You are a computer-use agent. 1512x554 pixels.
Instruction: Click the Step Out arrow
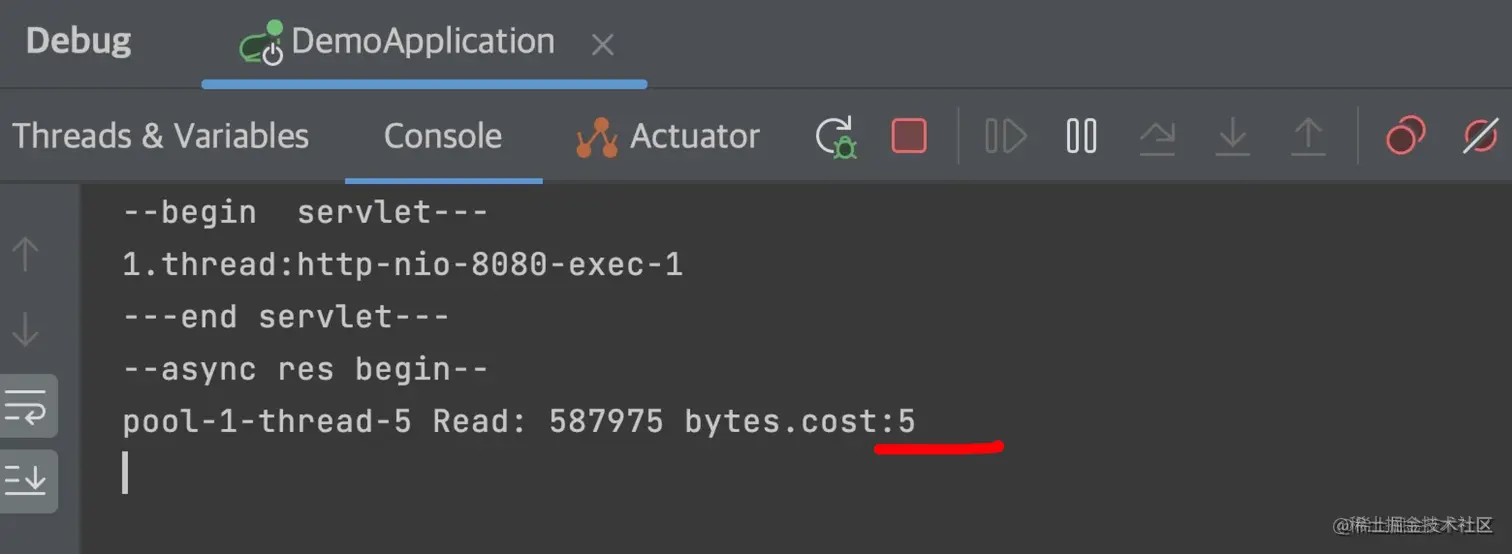click(x=1307, y=137)
